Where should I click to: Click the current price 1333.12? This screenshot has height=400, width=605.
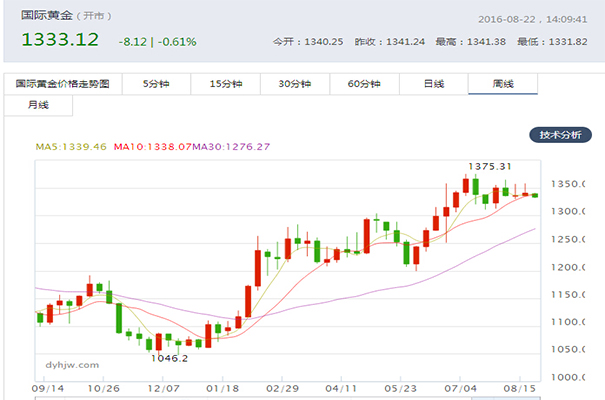point(60,40)
